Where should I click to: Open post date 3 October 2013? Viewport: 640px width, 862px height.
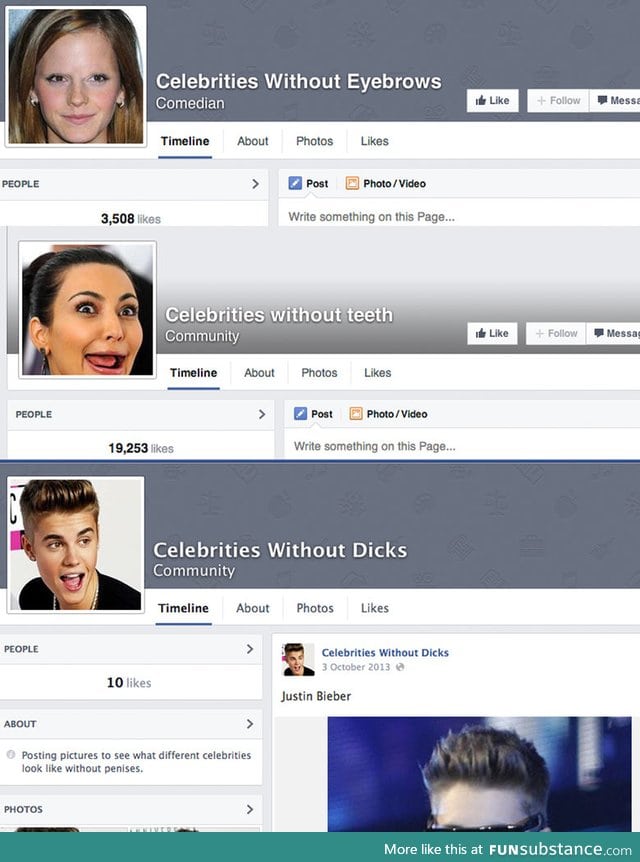[356, 667]
